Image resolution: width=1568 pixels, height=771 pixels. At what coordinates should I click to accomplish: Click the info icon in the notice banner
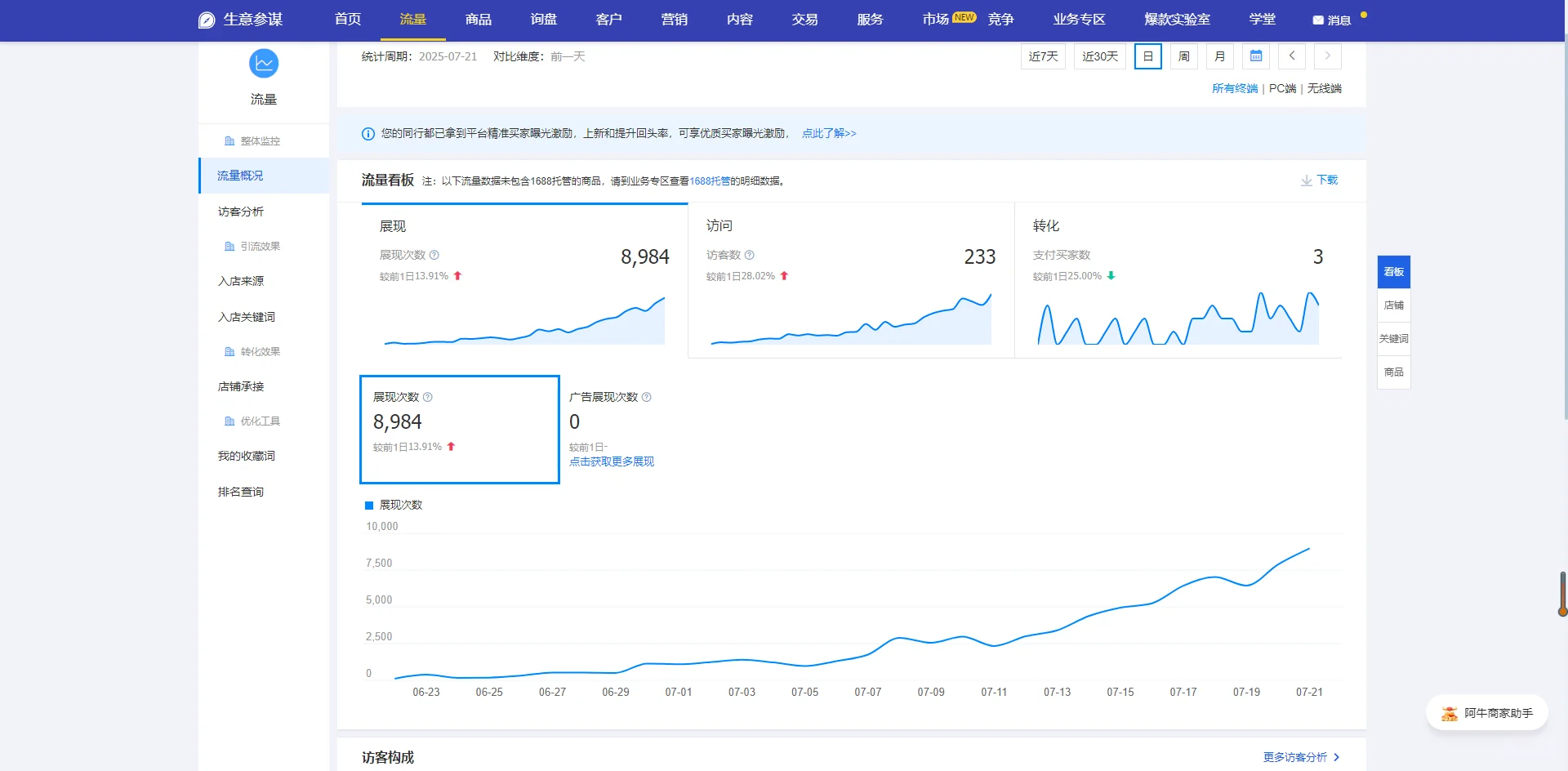pos(368,134)
